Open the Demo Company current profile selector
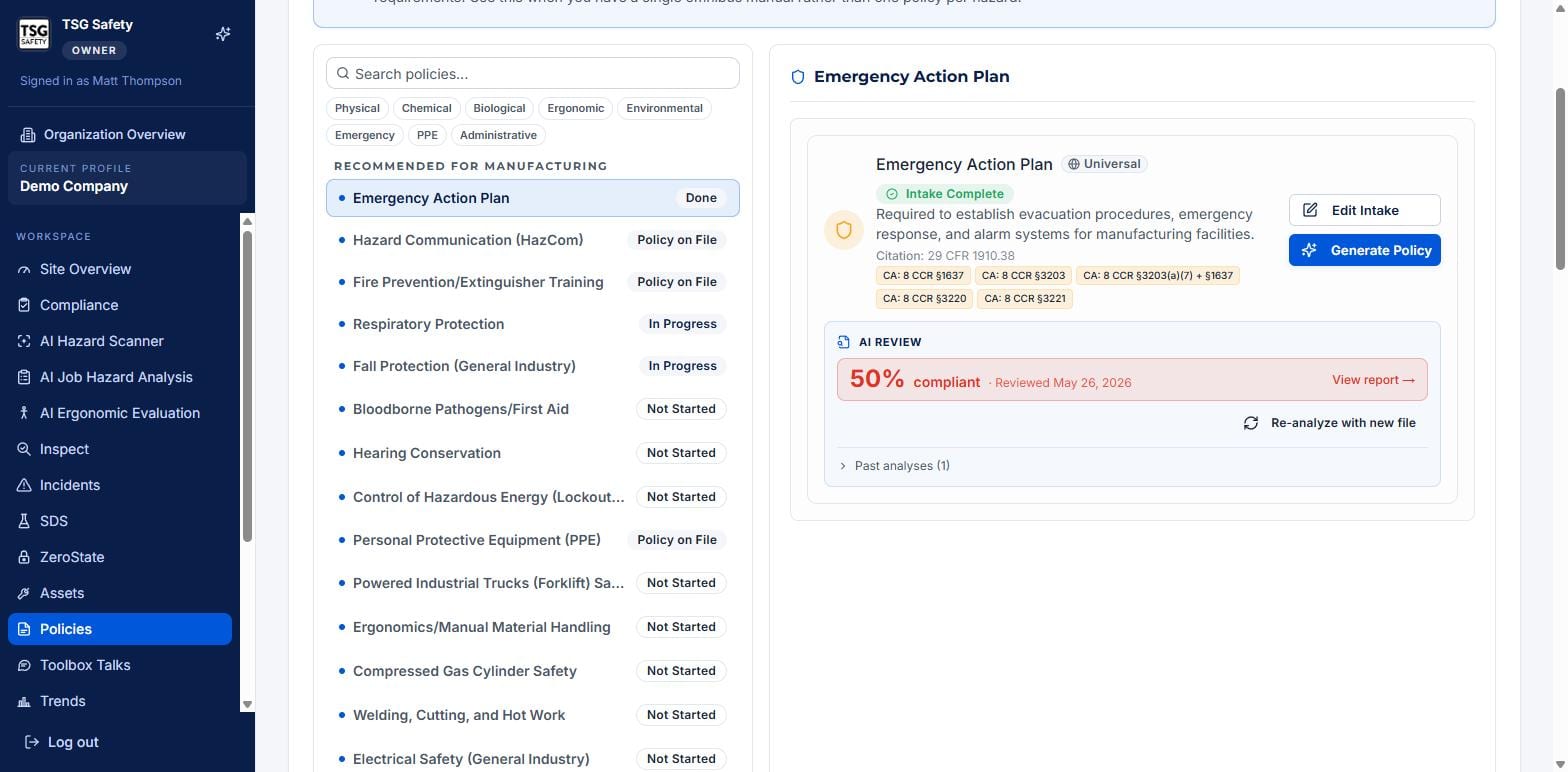Image resolution: width=1568 pixels, height=772 pixels. point(127,178)
